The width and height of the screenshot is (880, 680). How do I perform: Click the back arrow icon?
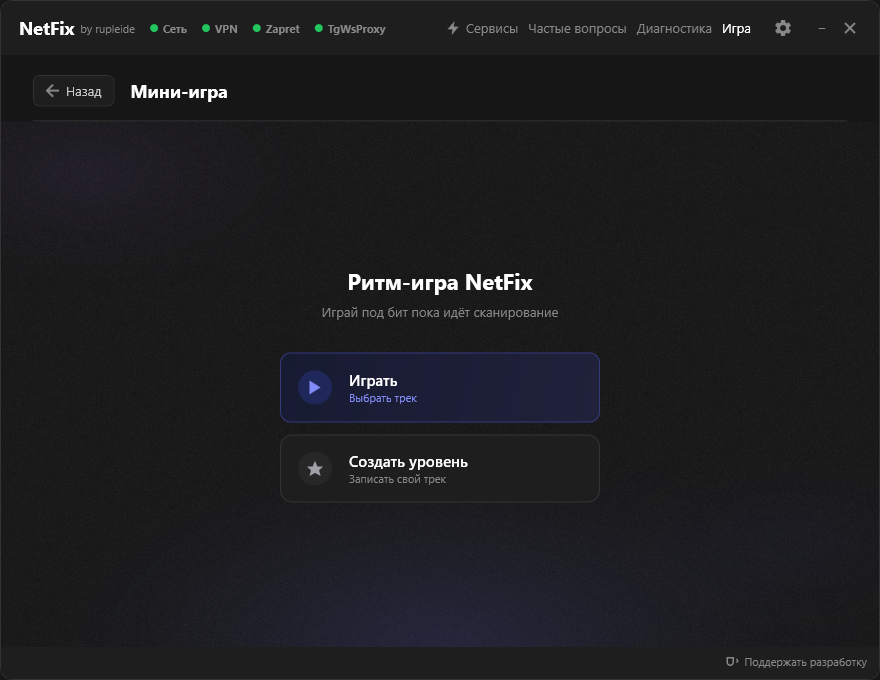[x=52, y=91]
